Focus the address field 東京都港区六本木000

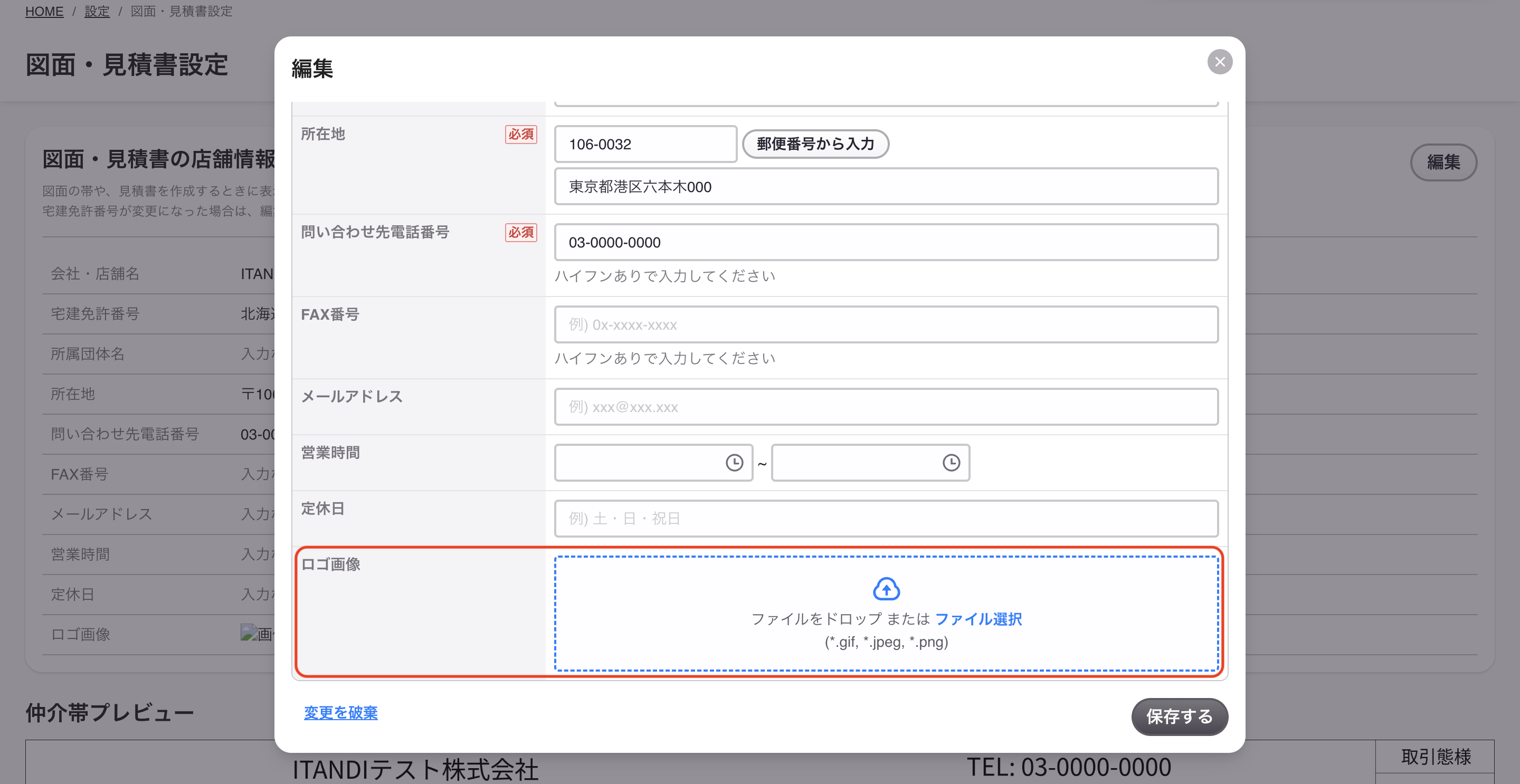[886, 186]
